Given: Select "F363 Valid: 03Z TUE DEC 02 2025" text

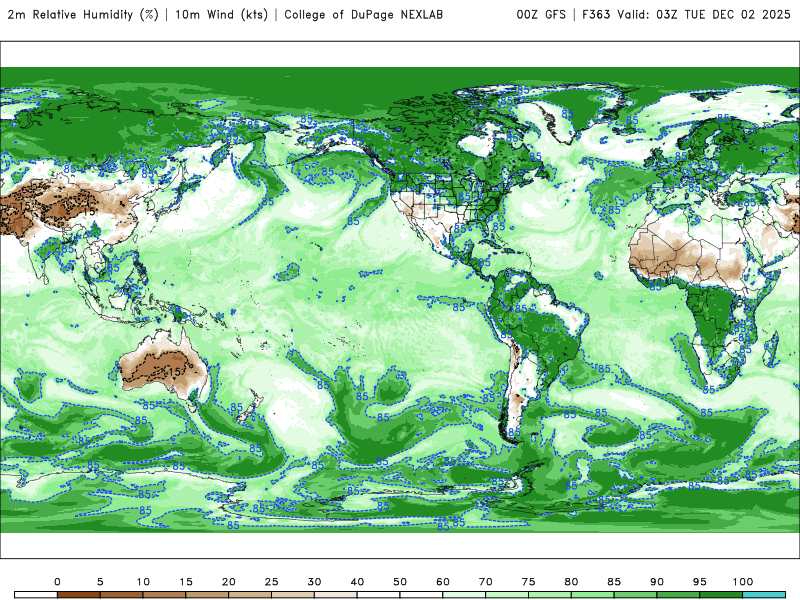Looking at the screenshot, I should point(686,15).
